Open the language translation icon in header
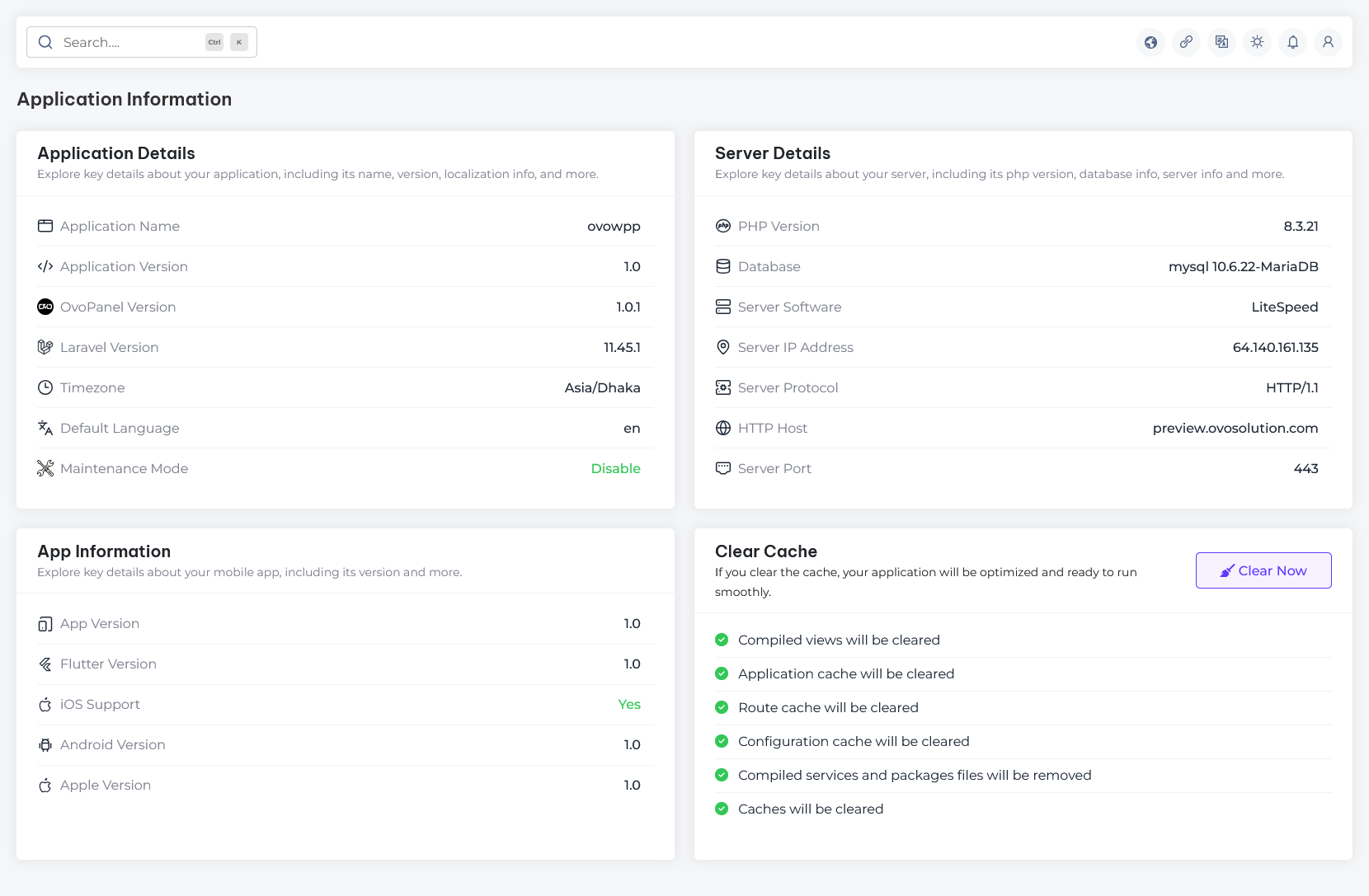The image size is (1369, 896). click(x=1221, y=42)
